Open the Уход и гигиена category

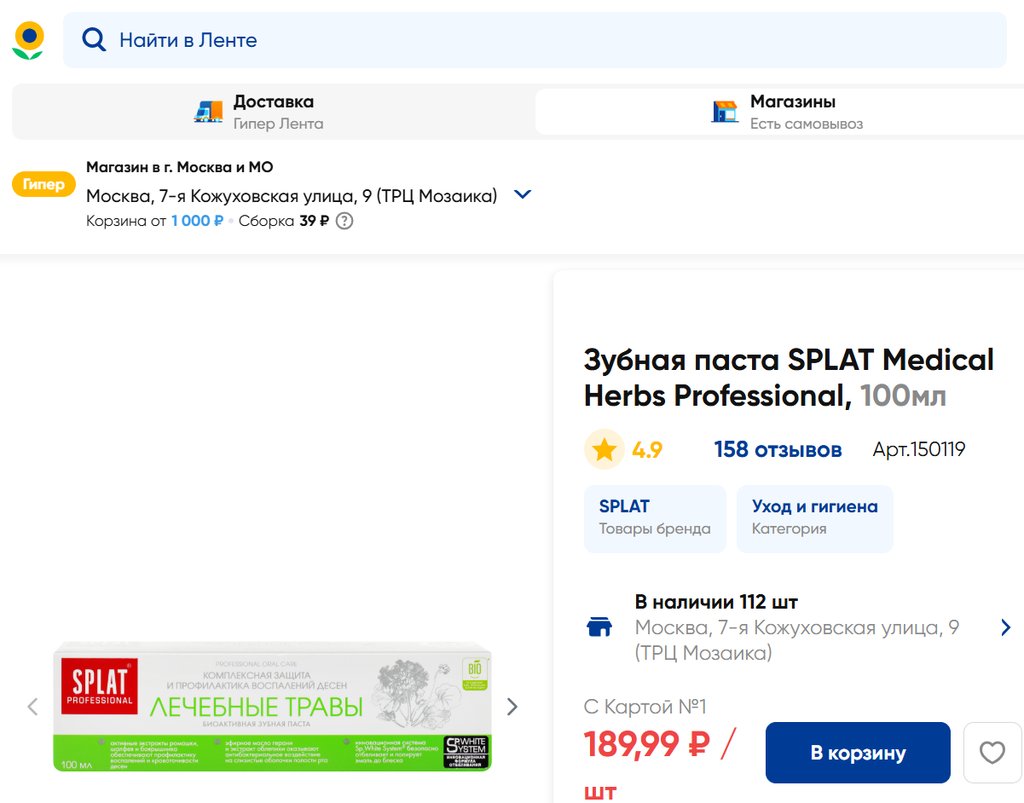(x=815, y=518)
